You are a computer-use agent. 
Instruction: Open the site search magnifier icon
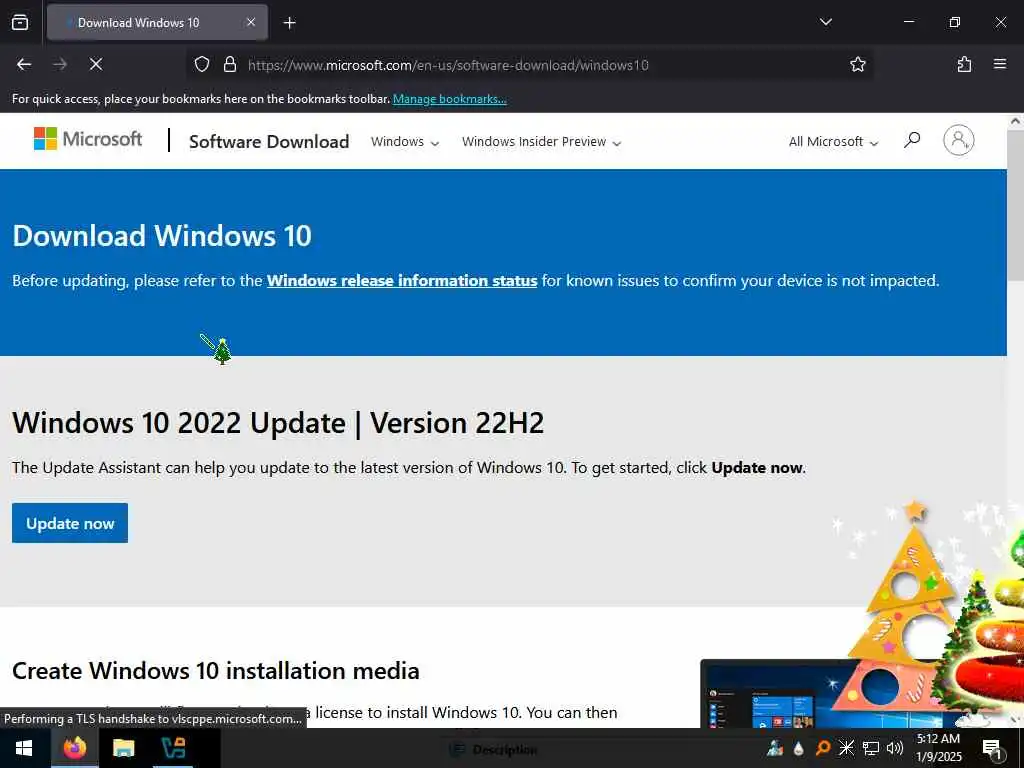pyautogui.click(x=912, y=140)
